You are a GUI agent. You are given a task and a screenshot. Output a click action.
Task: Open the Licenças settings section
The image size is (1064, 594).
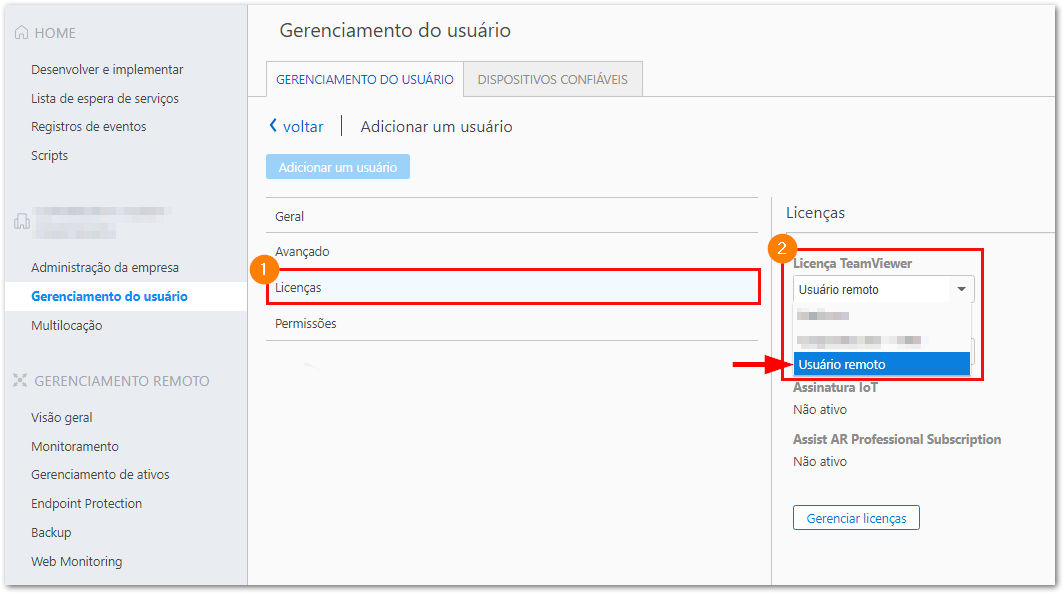pos(512,287)
